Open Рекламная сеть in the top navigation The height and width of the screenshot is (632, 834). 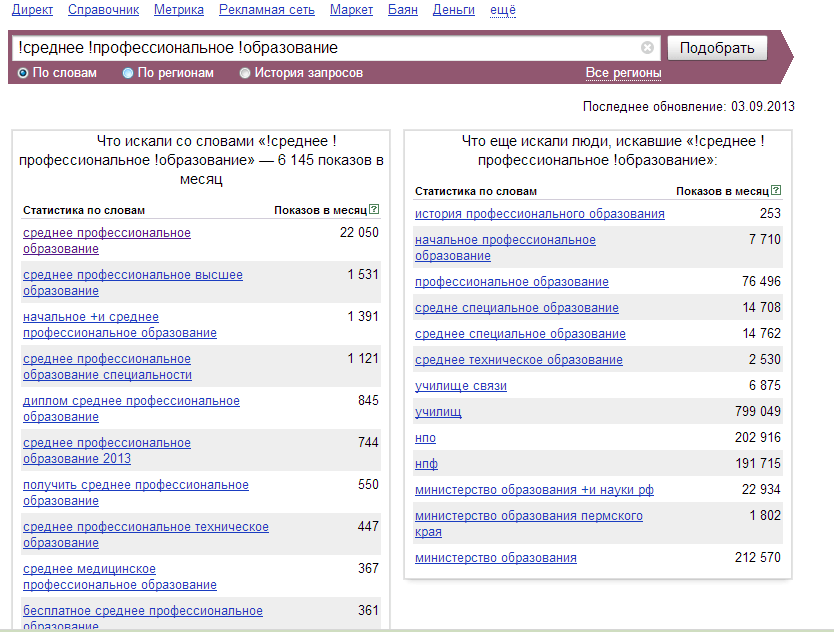(267, 10)
